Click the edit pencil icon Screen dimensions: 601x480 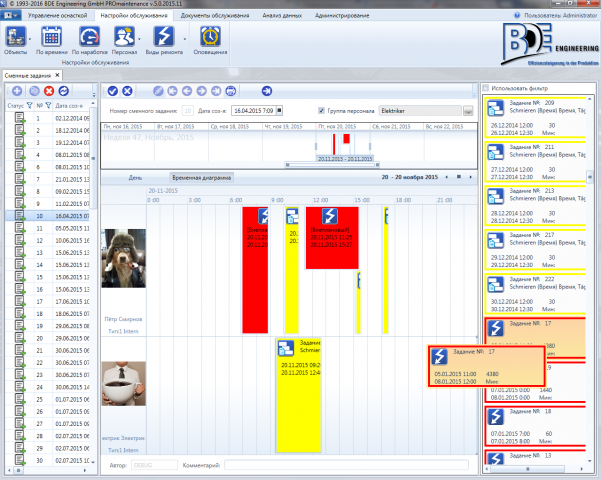coord(158,91)
